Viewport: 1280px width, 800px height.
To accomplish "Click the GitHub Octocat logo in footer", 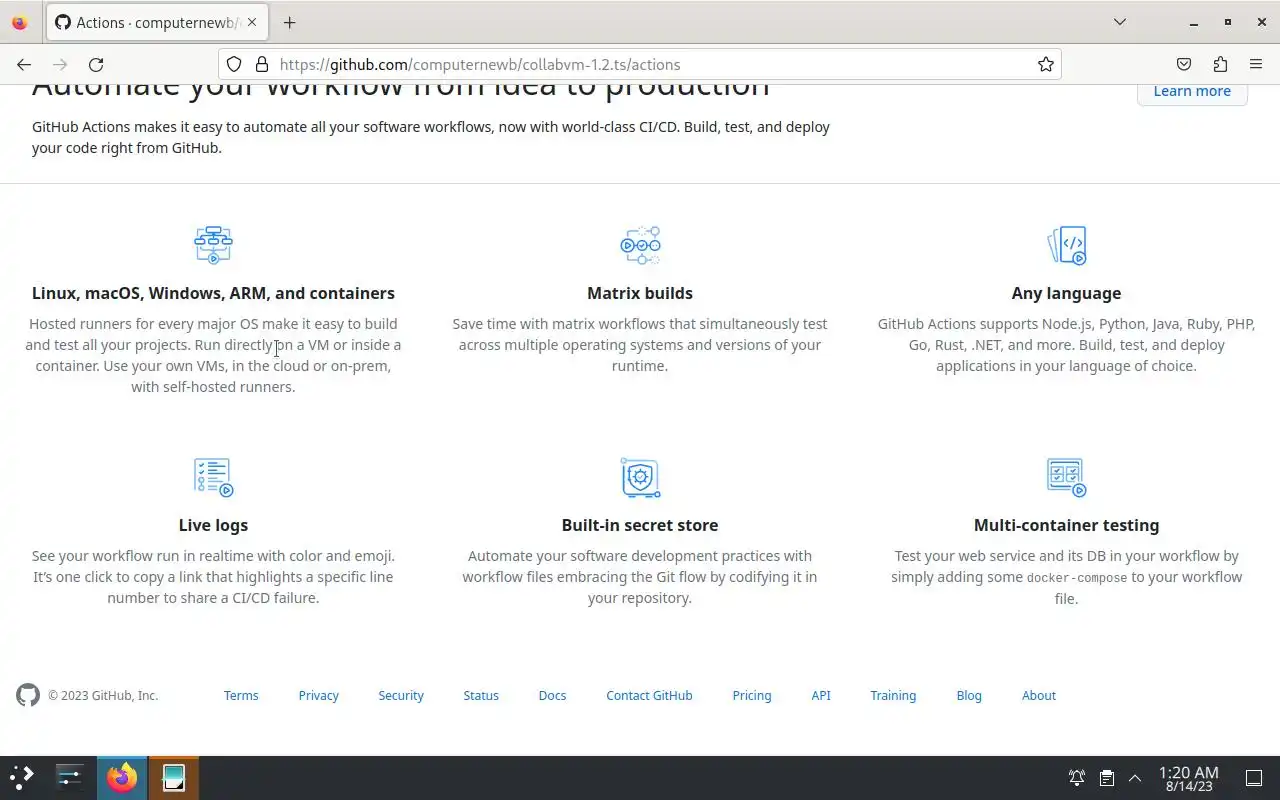I will coord(28,695).
